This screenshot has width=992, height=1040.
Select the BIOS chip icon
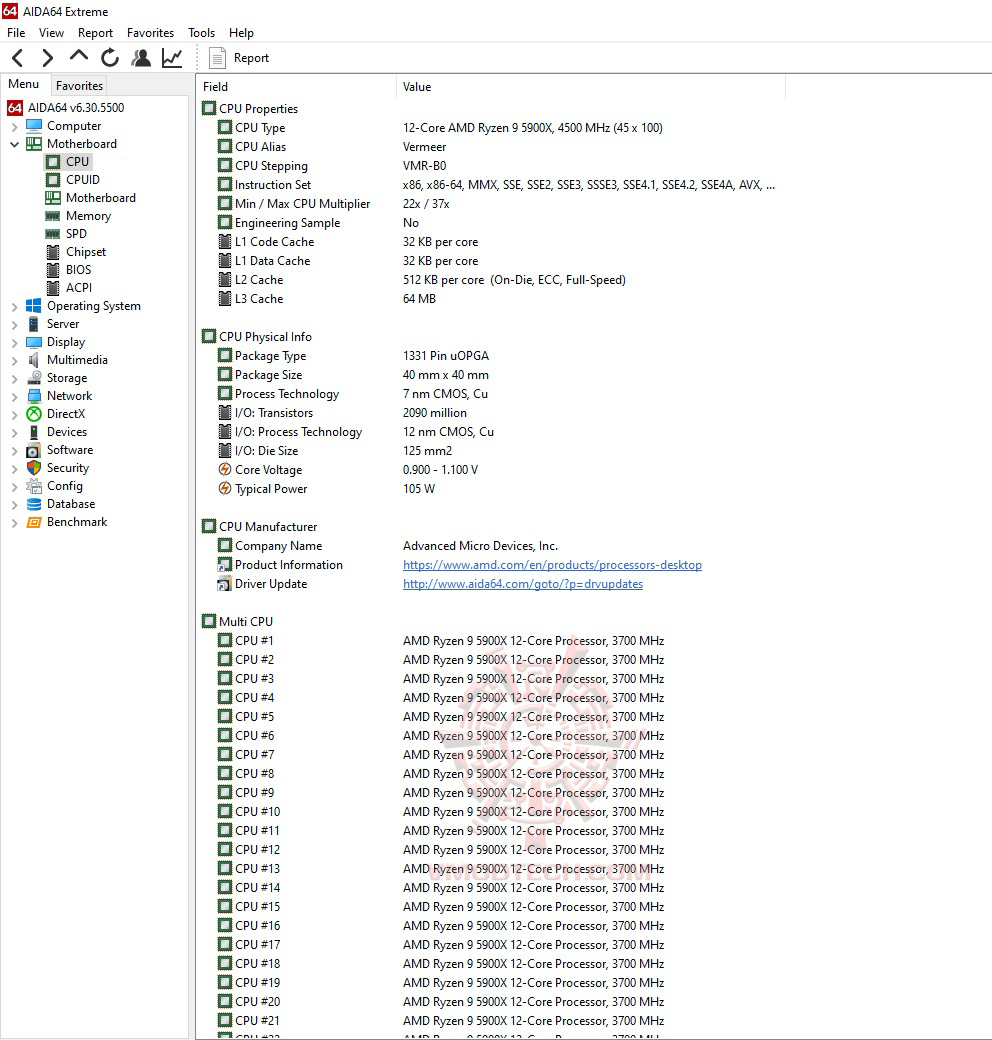coord(53,270)
